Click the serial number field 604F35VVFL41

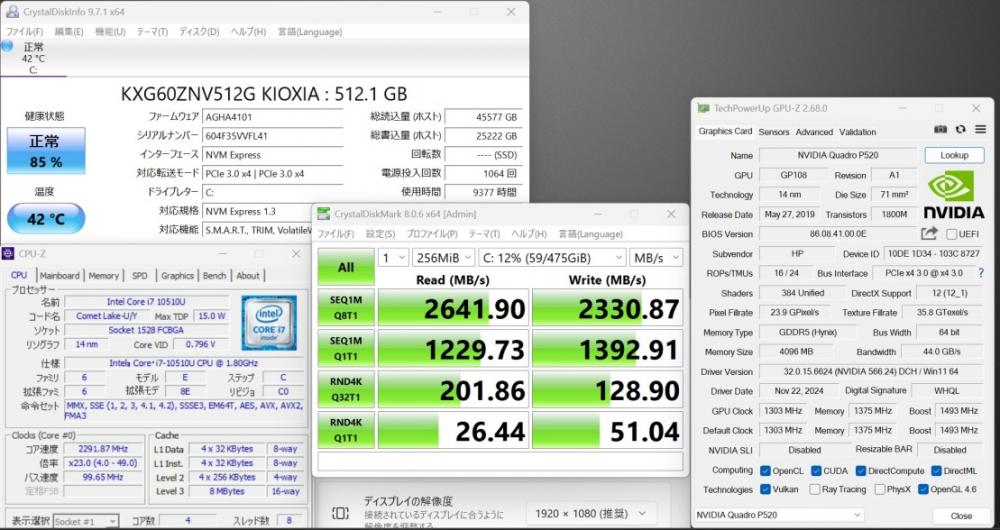pyautogui.click(x=273, y=136)
